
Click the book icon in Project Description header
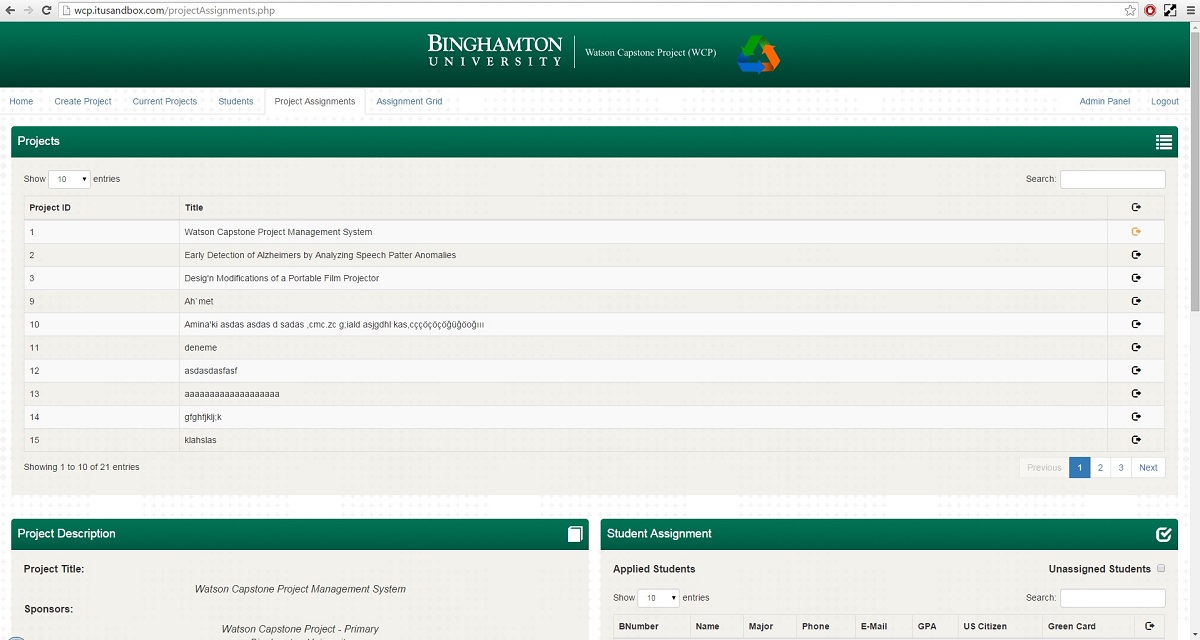point(575,534)
